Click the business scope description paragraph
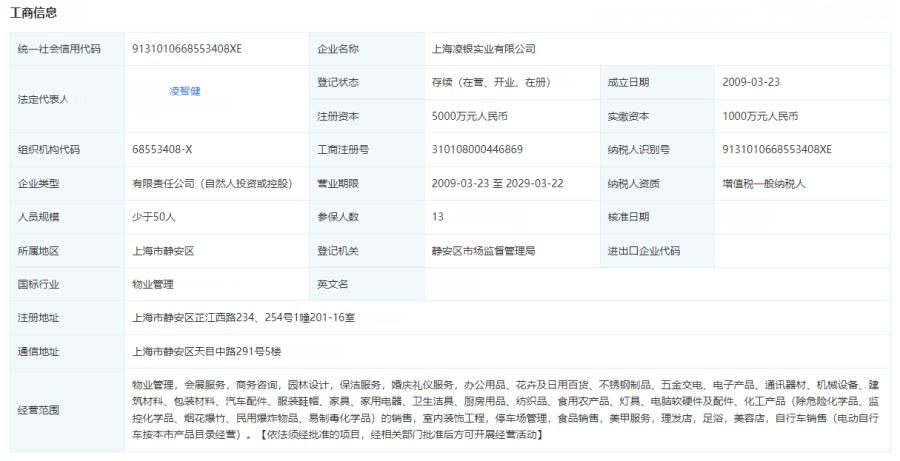 [x=505, y=410]
